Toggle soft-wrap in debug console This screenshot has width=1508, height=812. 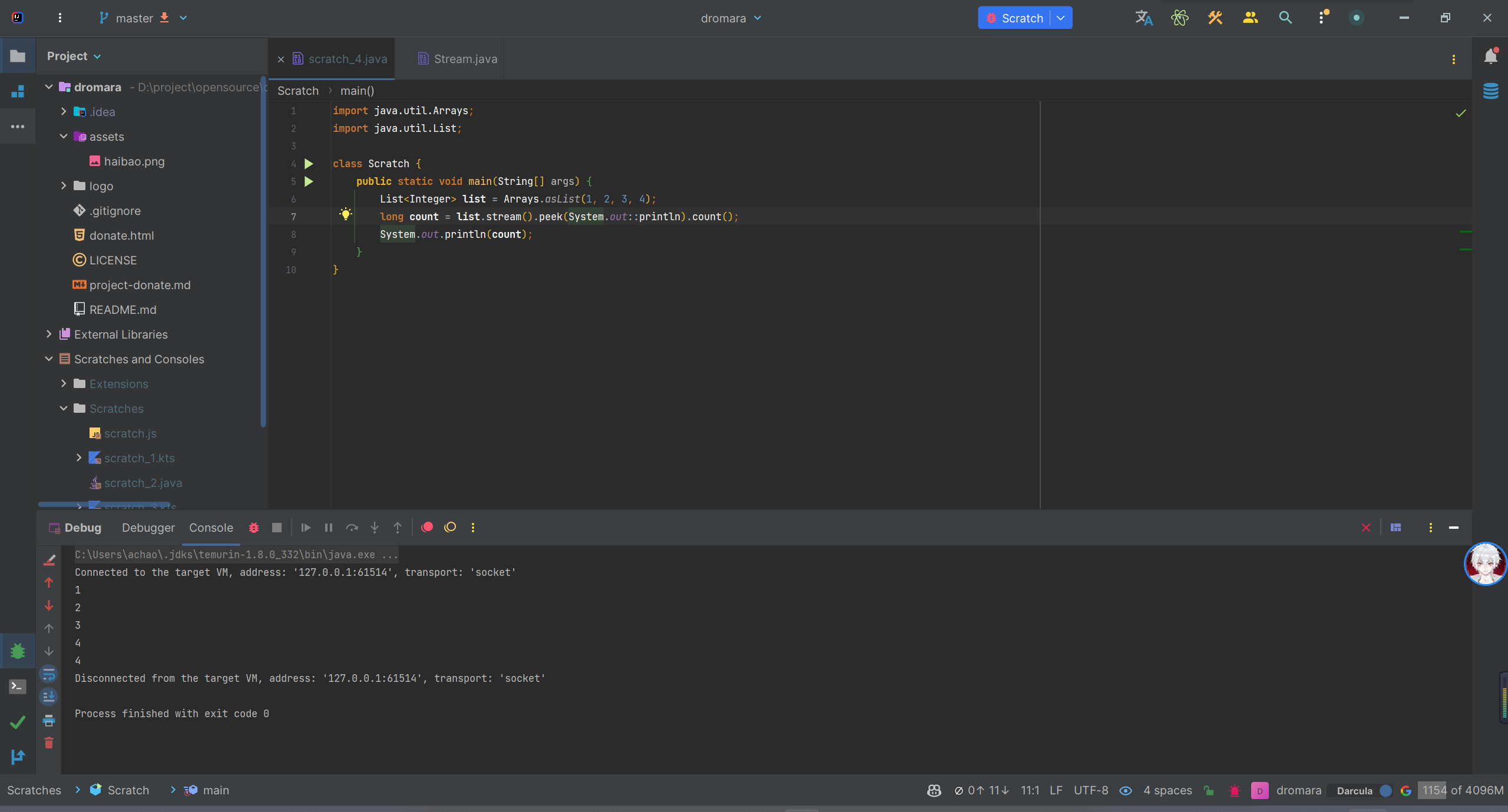[x=49, y=674]
